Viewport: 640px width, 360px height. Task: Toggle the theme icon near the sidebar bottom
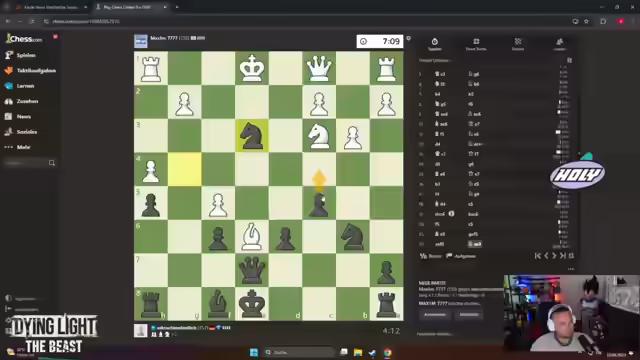pyautogui.click(x=8, y=298)
